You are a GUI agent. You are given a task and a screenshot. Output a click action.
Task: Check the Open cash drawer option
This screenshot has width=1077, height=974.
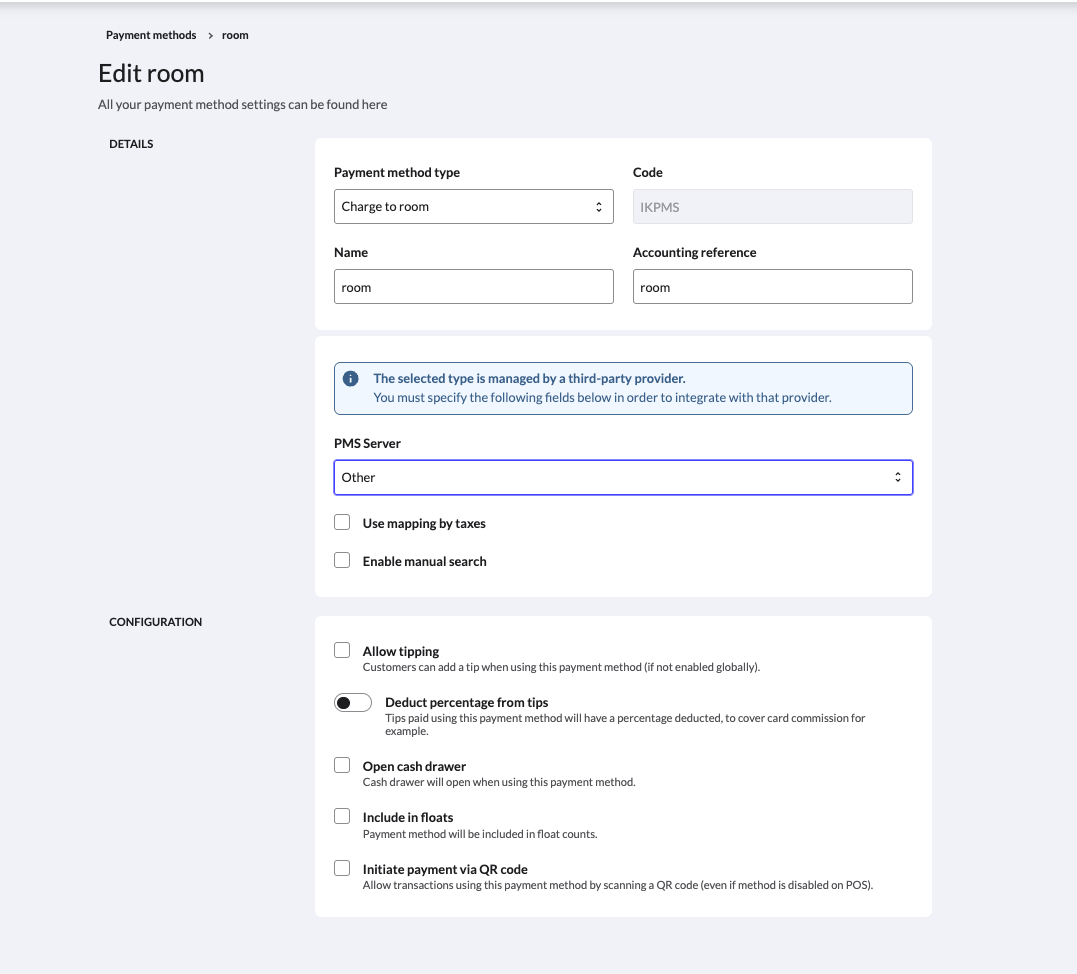coord(342,765)
